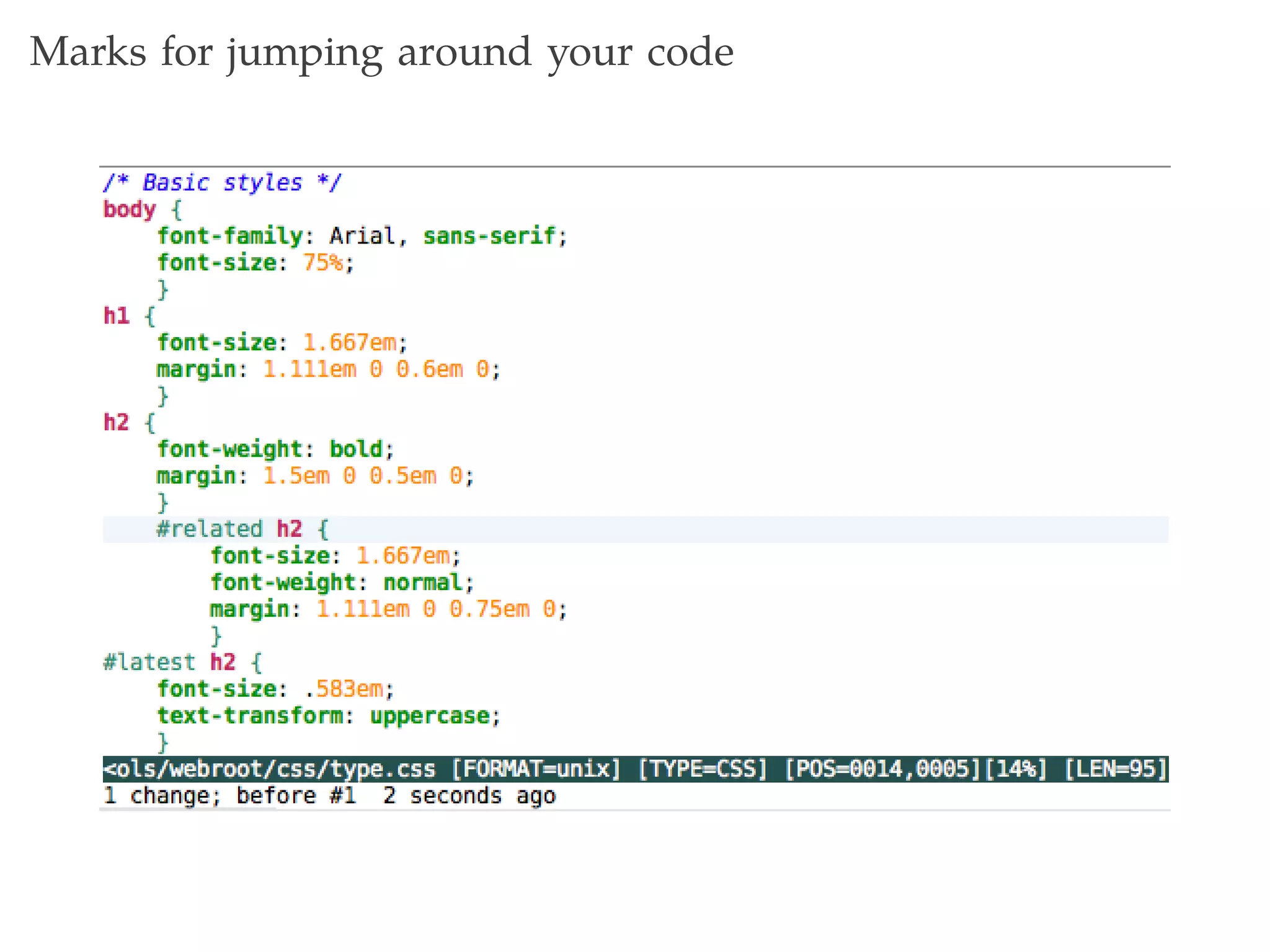Image resolution: width=1270 pixels, height=952 pixels.
Task: Click the type.css file path in status line
Action: click(270, 769)
